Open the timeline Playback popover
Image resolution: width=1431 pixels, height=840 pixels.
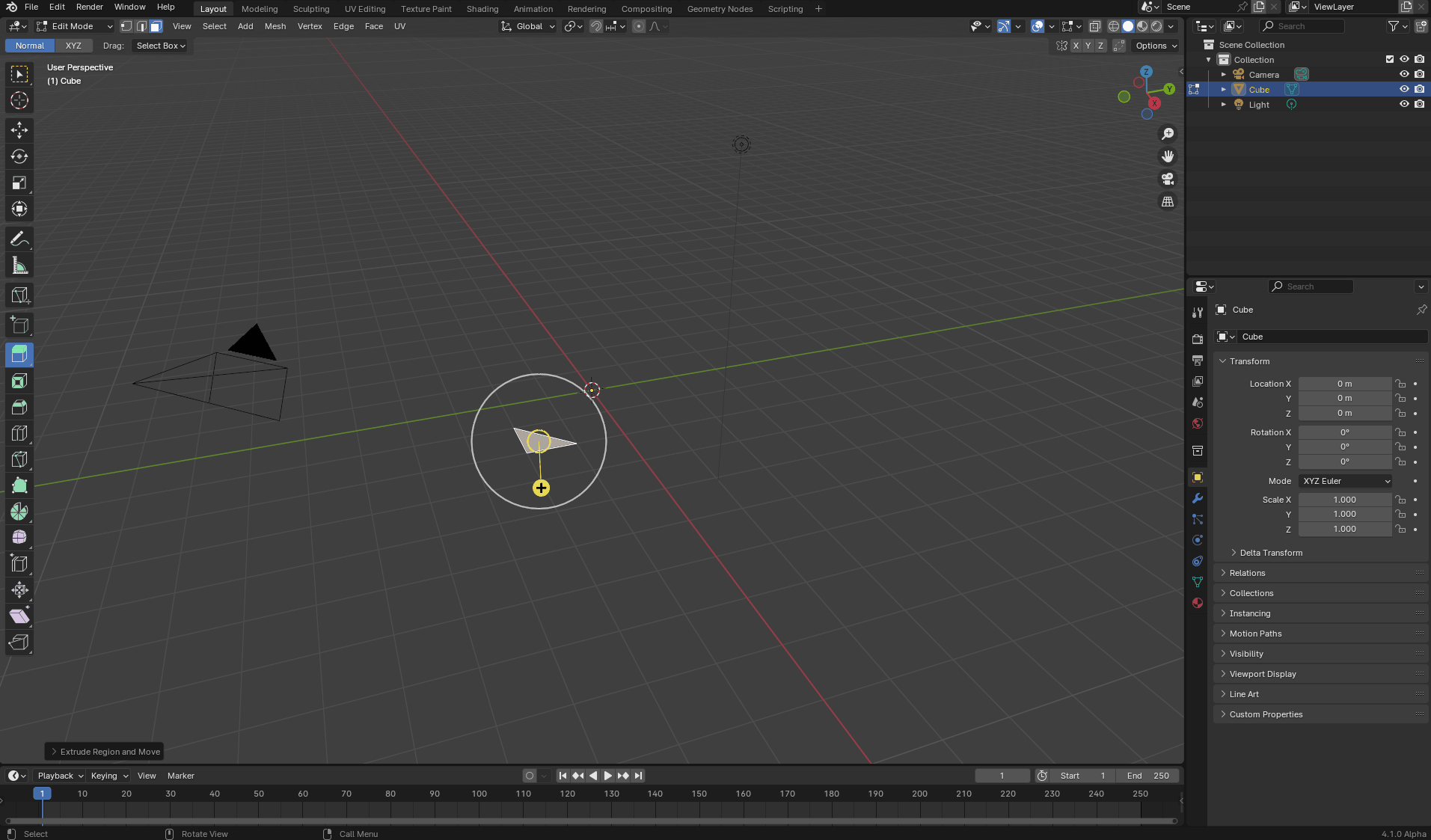60,776
